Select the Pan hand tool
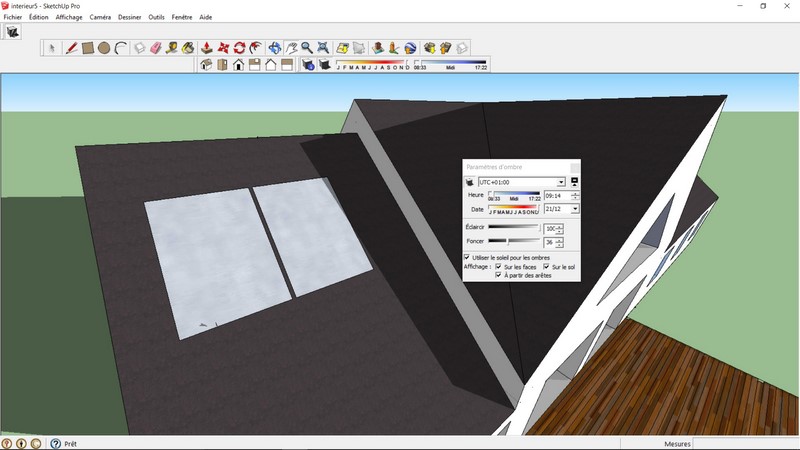The image size is (800, 450). coord(291,48)
